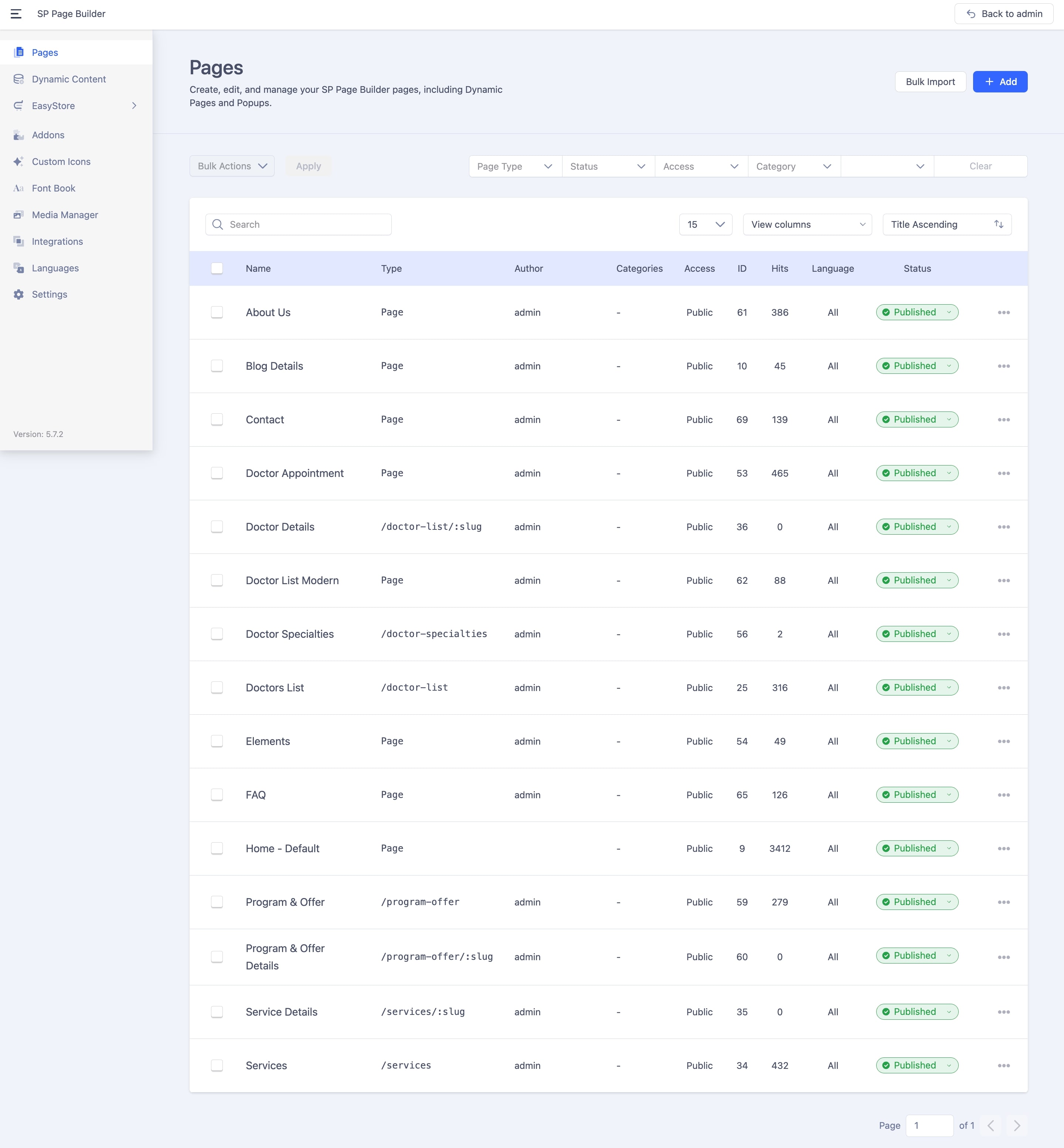Click the sort direction arrows icon
1064x1148 pixels.
[998, 225]
